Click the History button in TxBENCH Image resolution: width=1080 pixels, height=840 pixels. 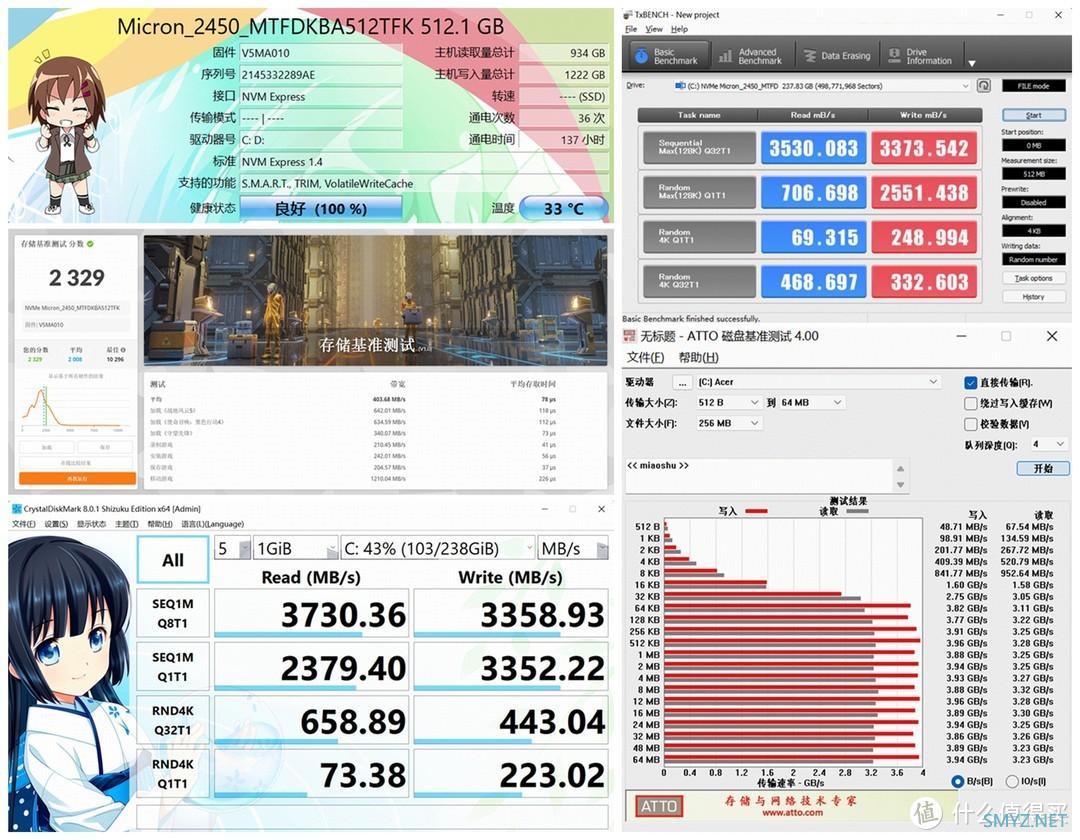pos(1033,297)
